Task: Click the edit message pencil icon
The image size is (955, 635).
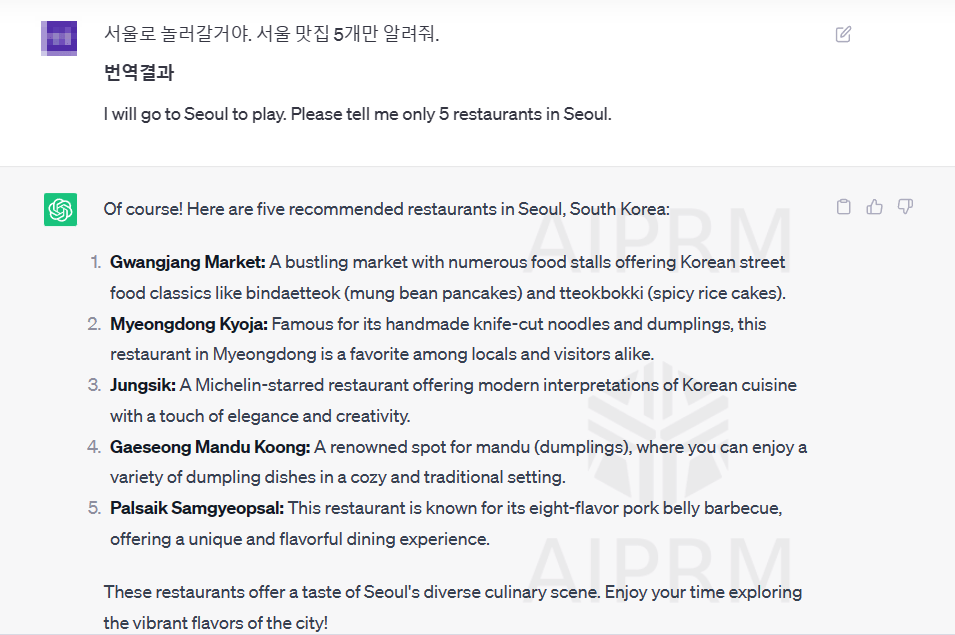Action: [843, 33]
